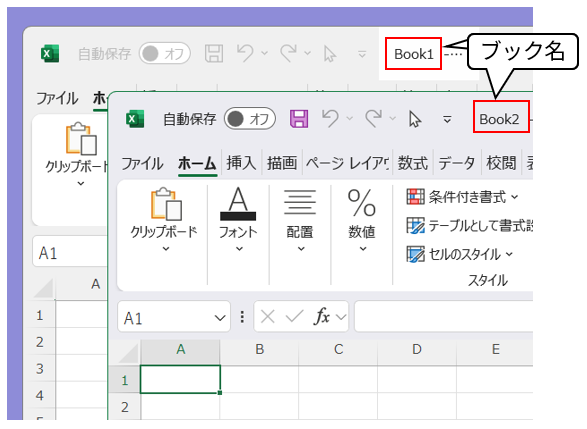Open クリップボード group in Book2 ribbon
Viewport: 587px width, 429px height.
165,220
